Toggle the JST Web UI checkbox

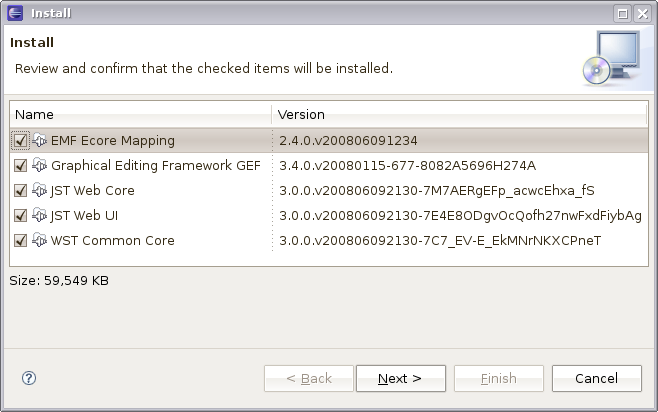[x=21, y=216]
